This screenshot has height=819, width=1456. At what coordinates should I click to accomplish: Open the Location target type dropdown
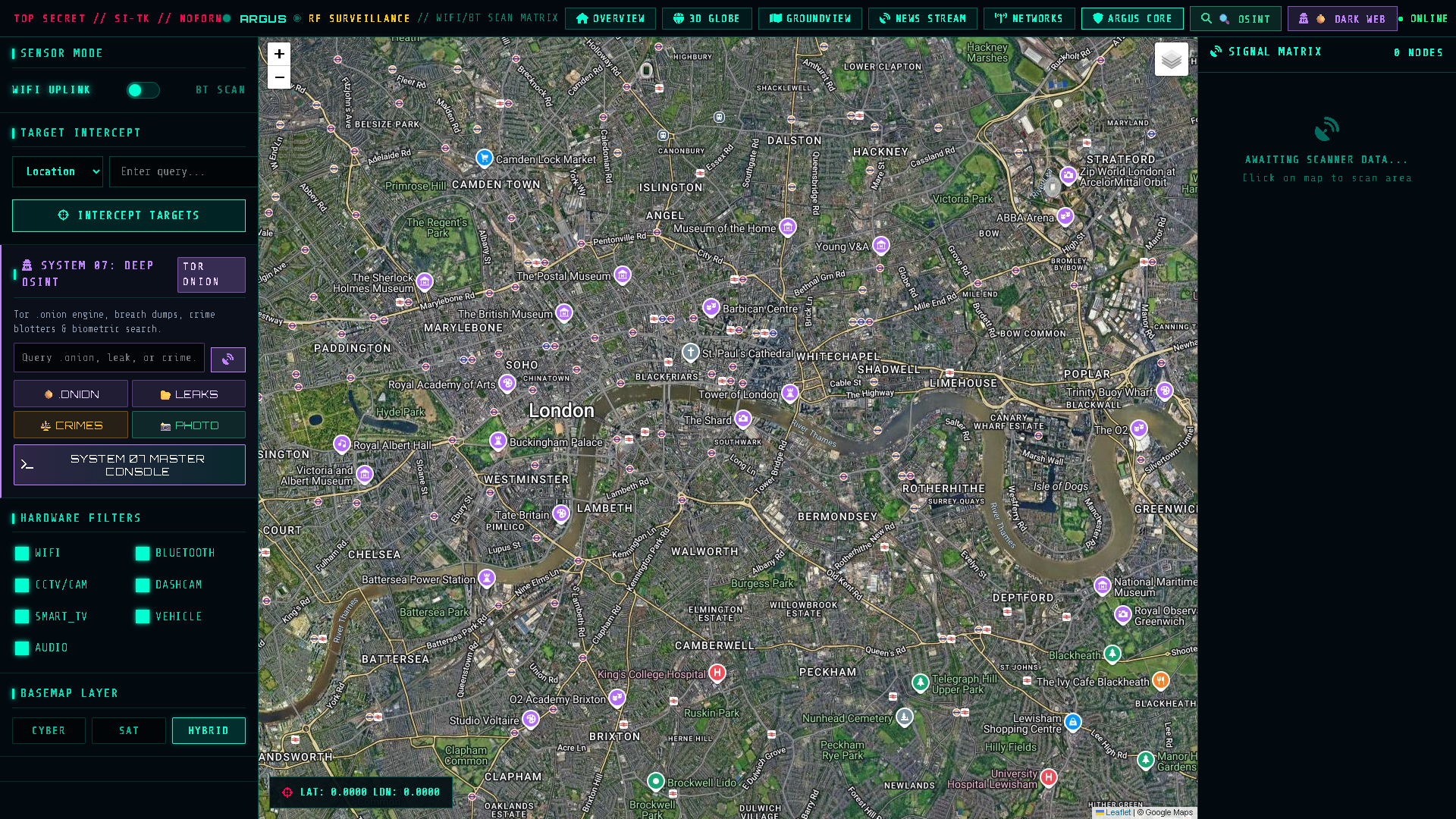(x=58, y=172)
